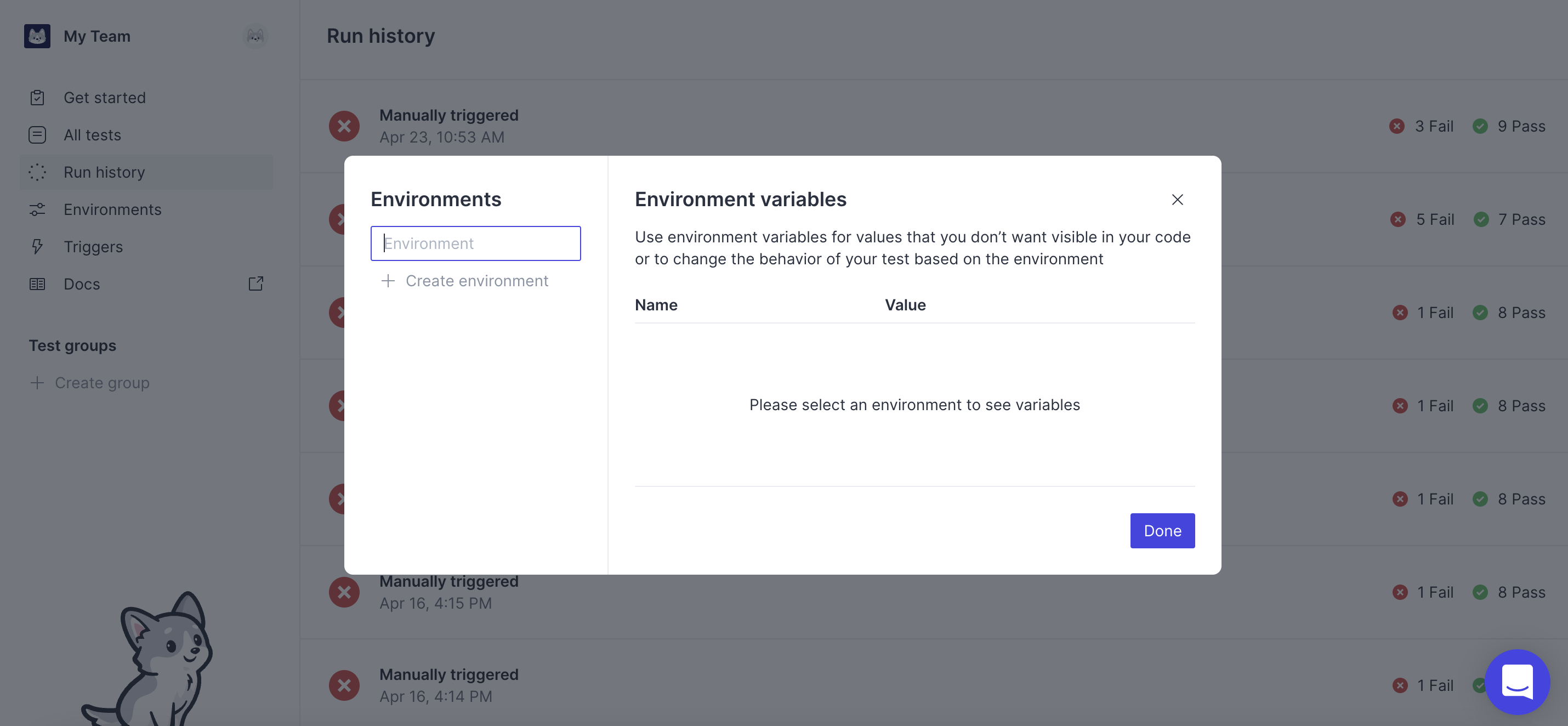Click the Done button

point(1161,530)
